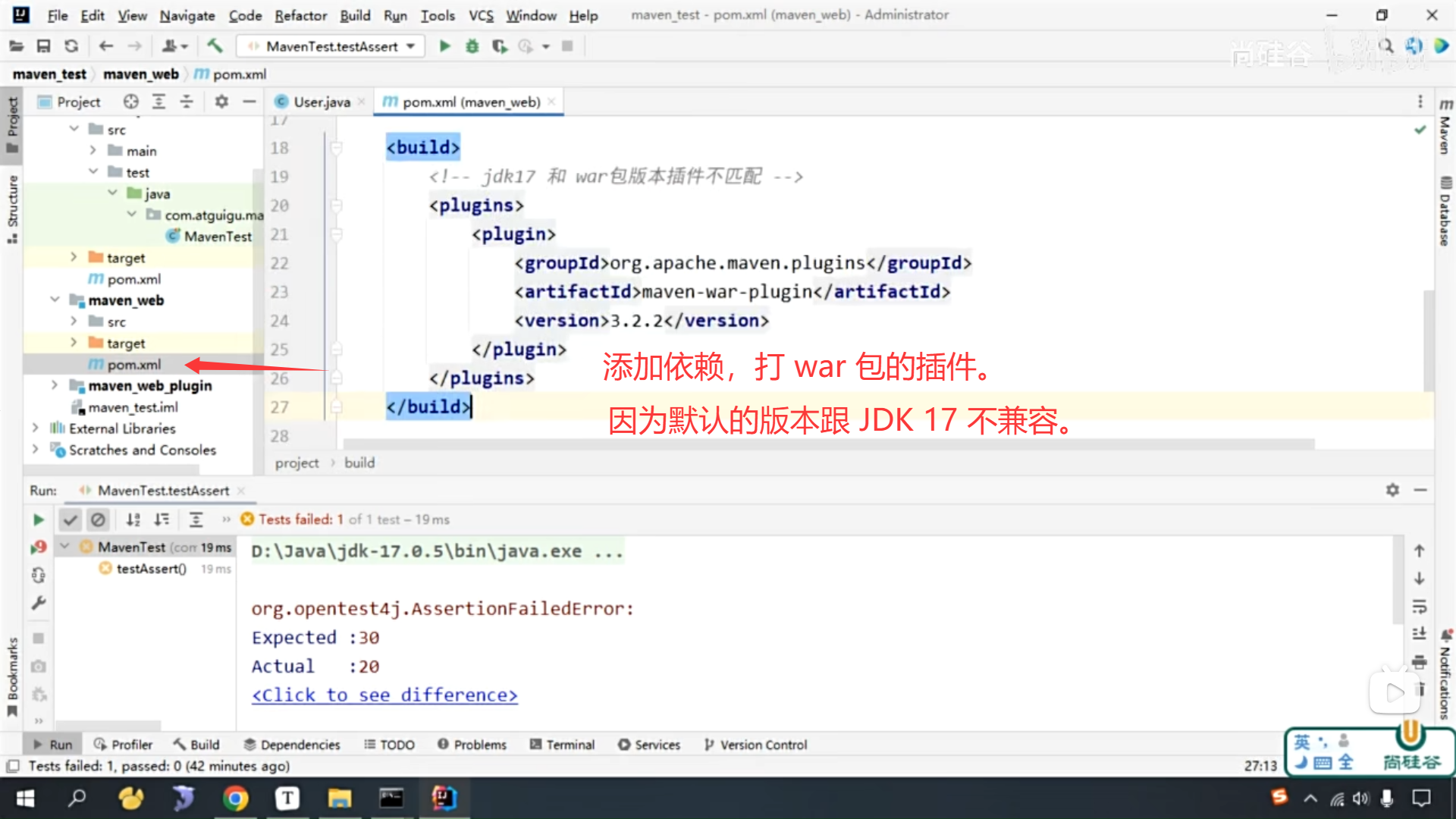The height and width of the screenshot is (819, 1456).
Task: Toggle Show Passed checkmark in Run panel
Action: tap(70, 519)
